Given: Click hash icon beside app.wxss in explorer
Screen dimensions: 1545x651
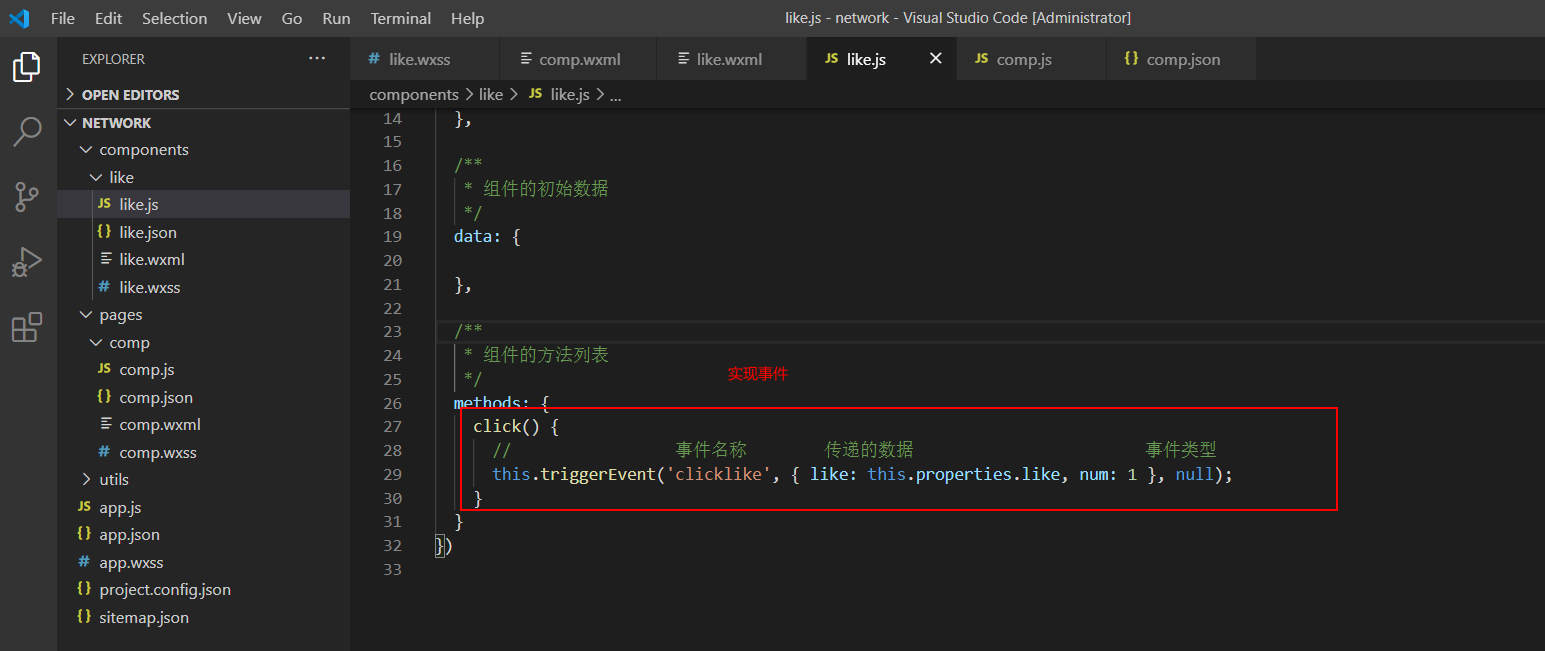Looking at the screenshot, I should click(84, 562).
